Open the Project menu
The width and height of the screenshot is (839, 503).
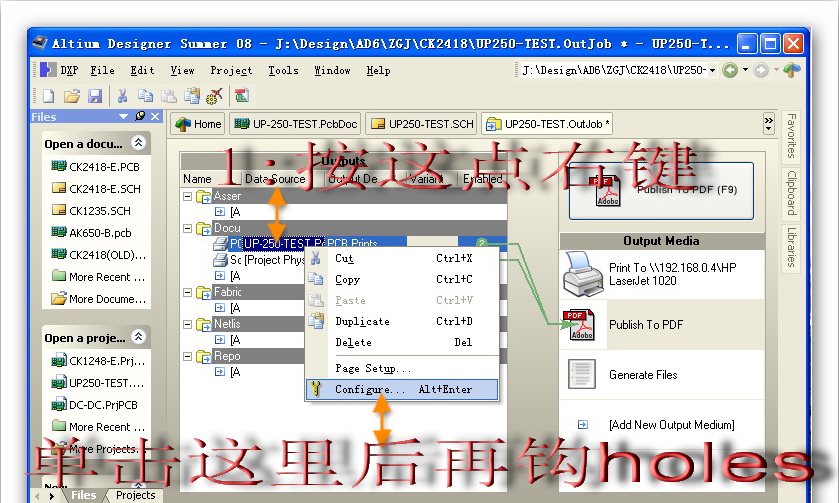coord(231,71)
